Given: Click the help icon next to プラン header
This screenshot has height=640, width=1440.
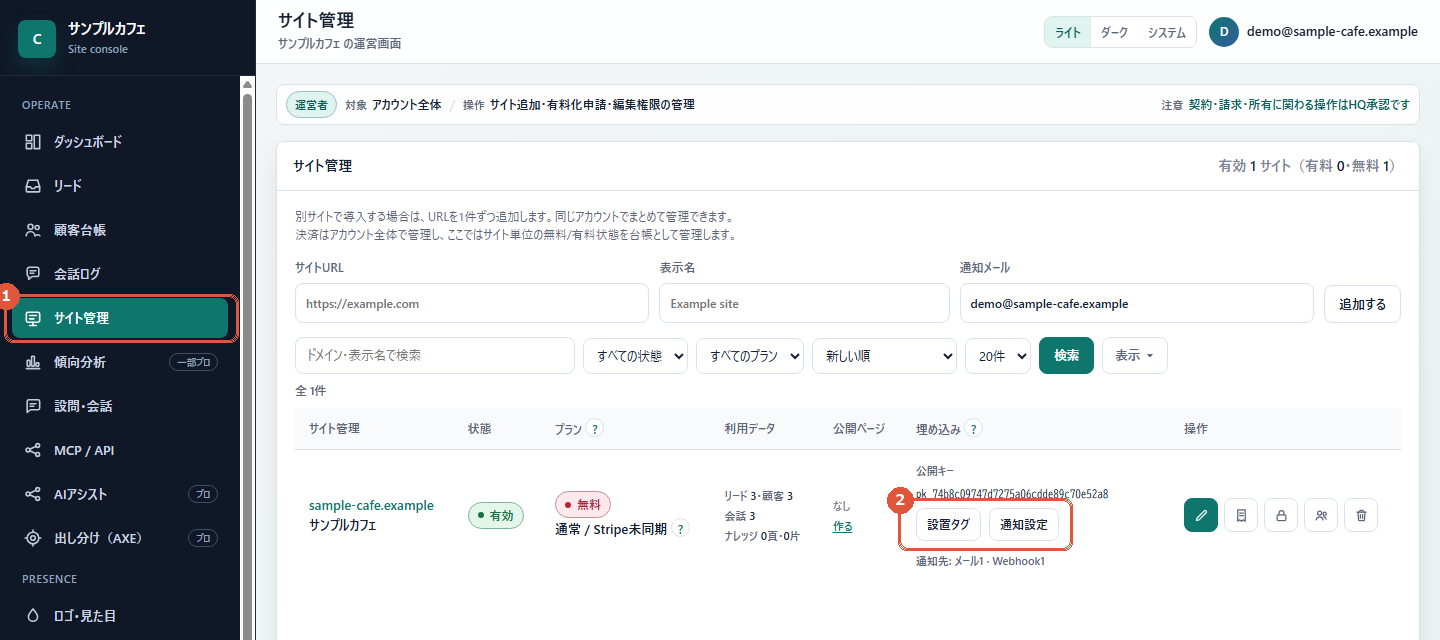Looking at the screenshot, I should point(595,428).
